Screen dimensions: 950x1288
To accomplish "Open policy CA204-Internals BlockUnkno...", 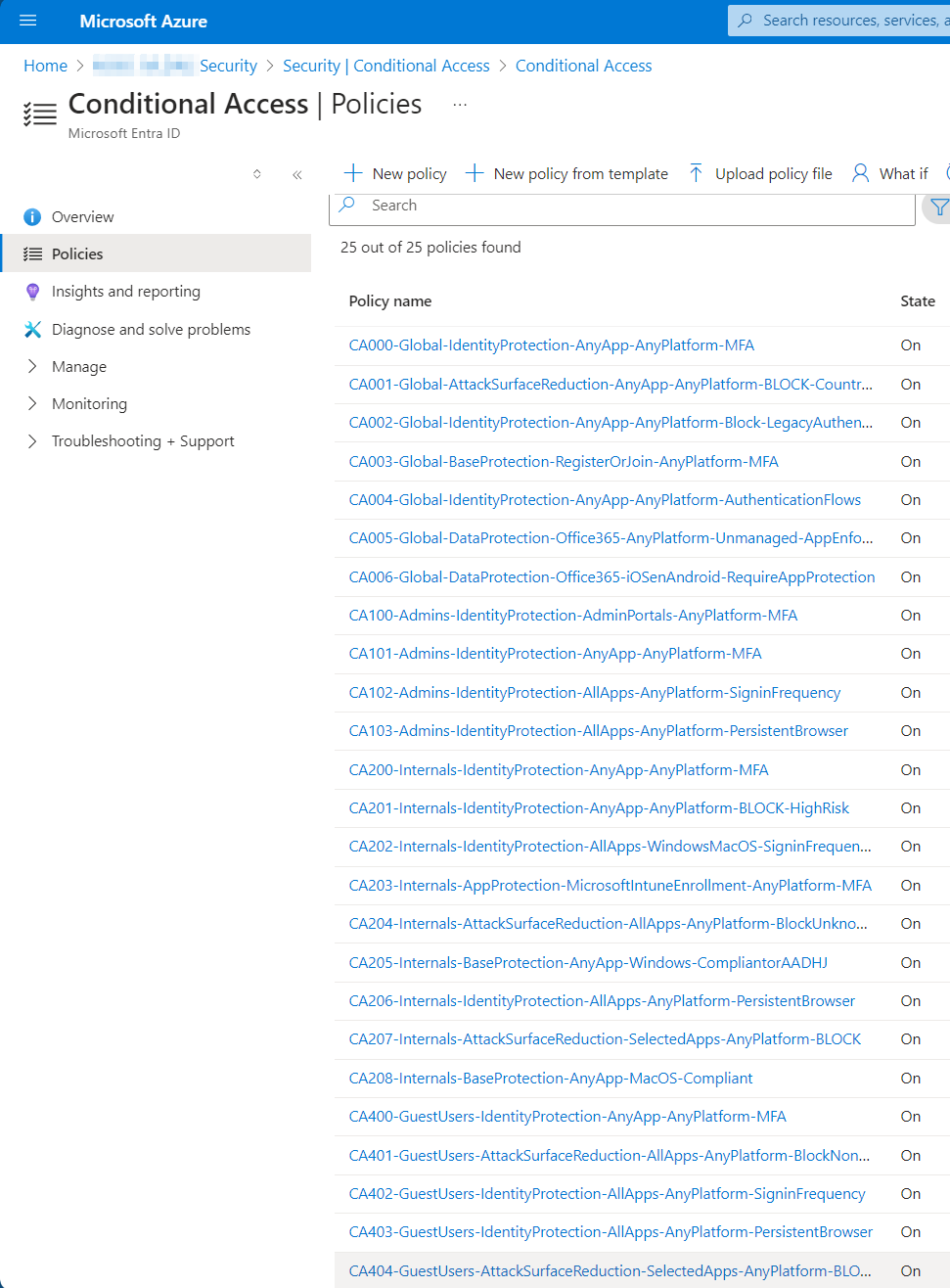I will click(x=609, y=924).
